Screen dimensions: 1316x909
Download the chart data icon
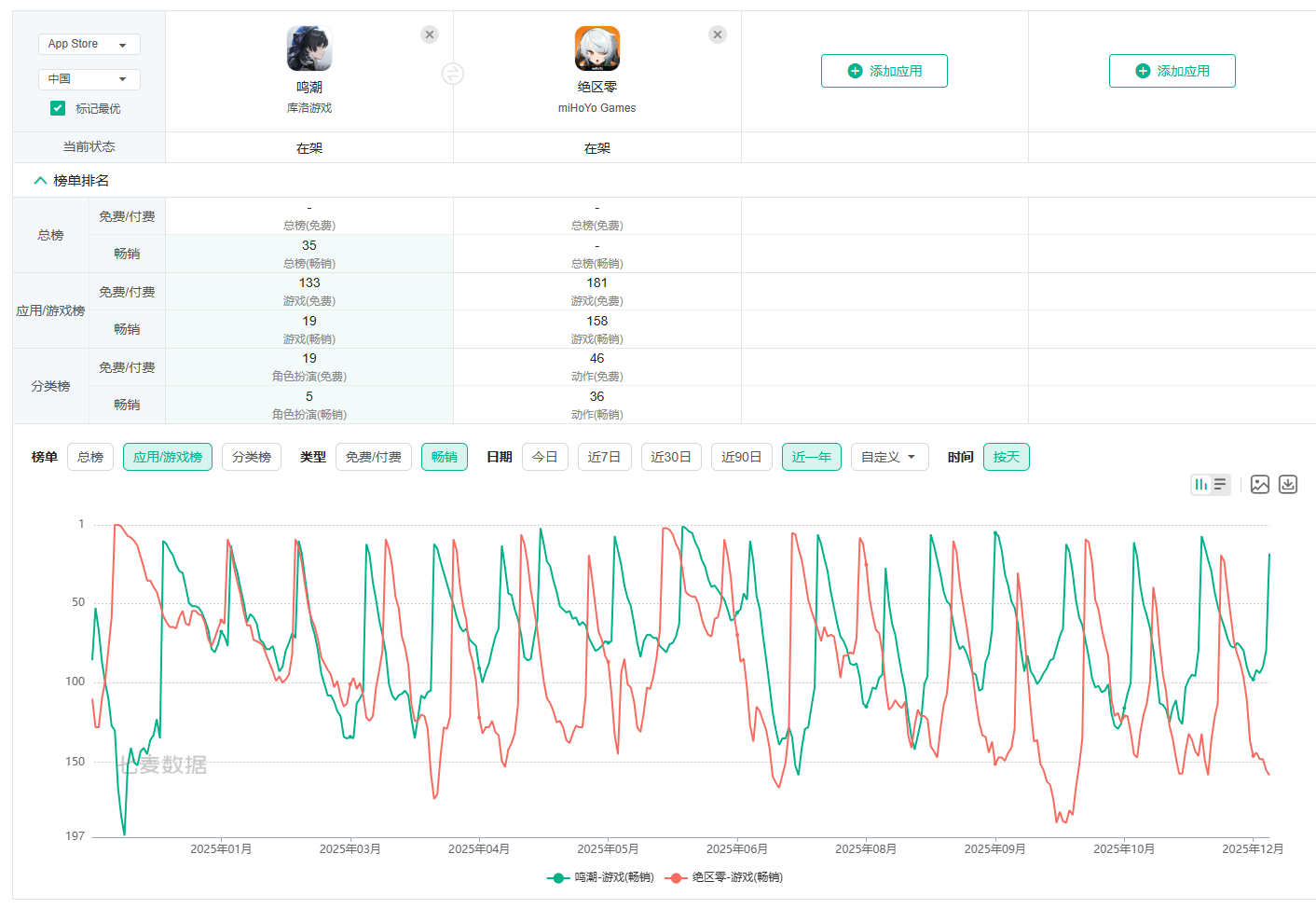(x=1288, y=485)
